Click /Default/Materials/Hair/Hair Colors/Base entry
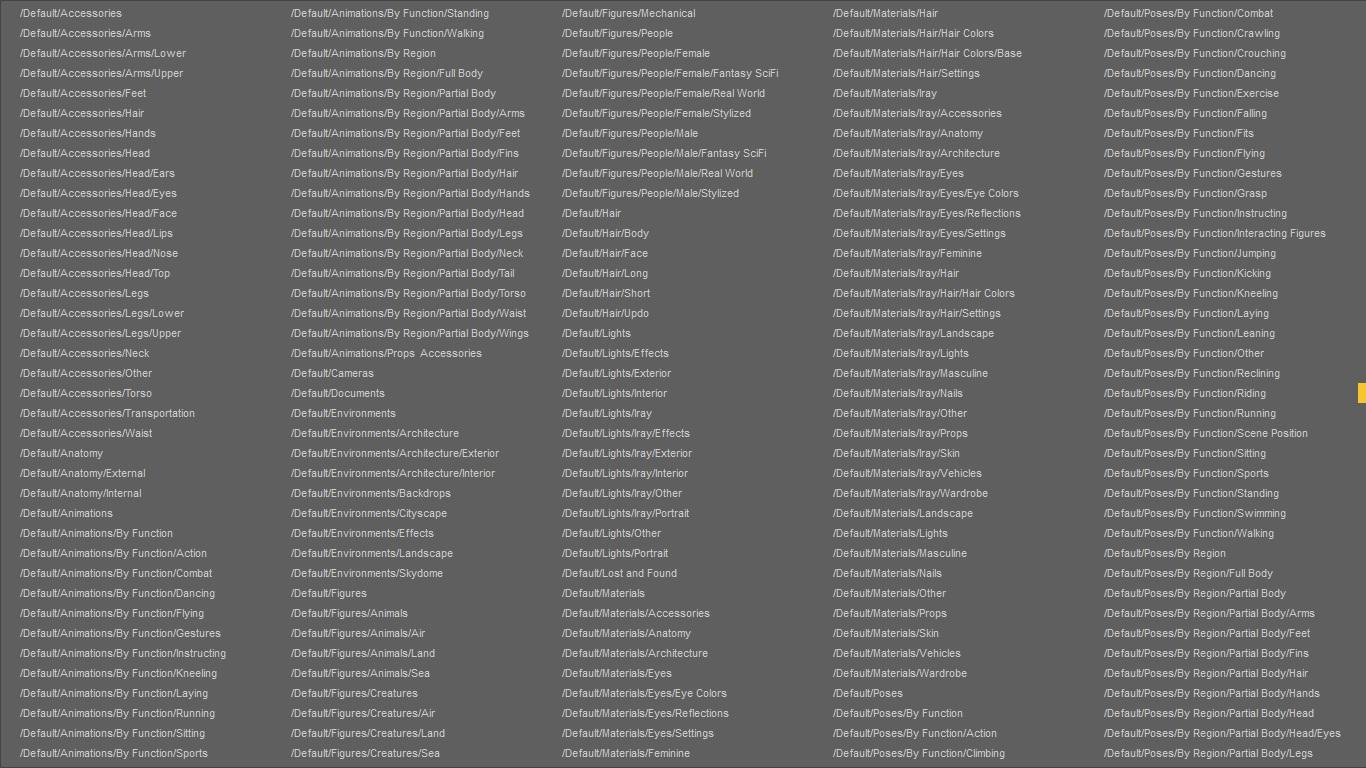 pyautogui.click(x=927, y=53)
